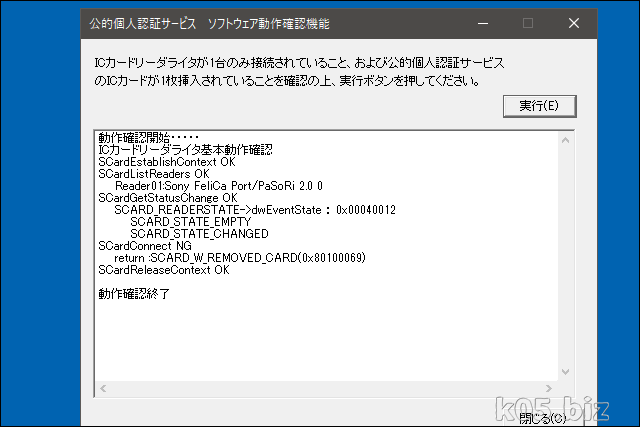Click the 閉じる(C) close button
Image resolution: width=640 pixels, height=427 pixels.
[x=542, y=418]
